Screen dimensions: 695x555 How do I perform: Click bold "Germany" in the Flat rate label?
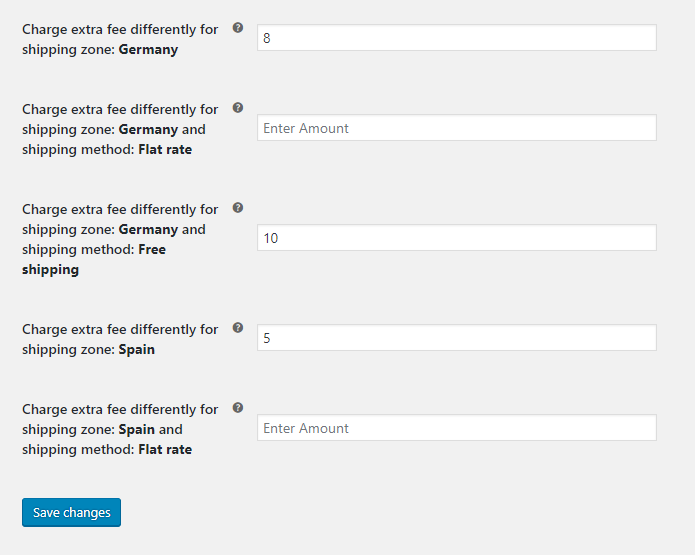[148, 130]
